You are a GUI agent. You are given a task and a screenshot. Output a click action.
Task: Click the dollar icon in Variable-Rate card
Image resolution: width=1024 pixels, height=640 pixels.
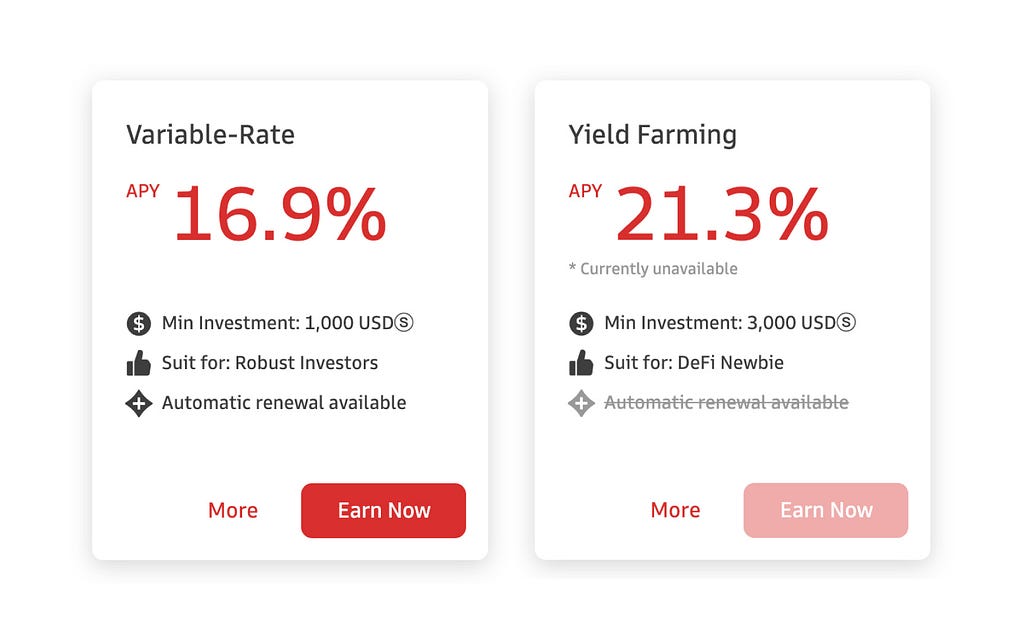[x=138, y=323]
